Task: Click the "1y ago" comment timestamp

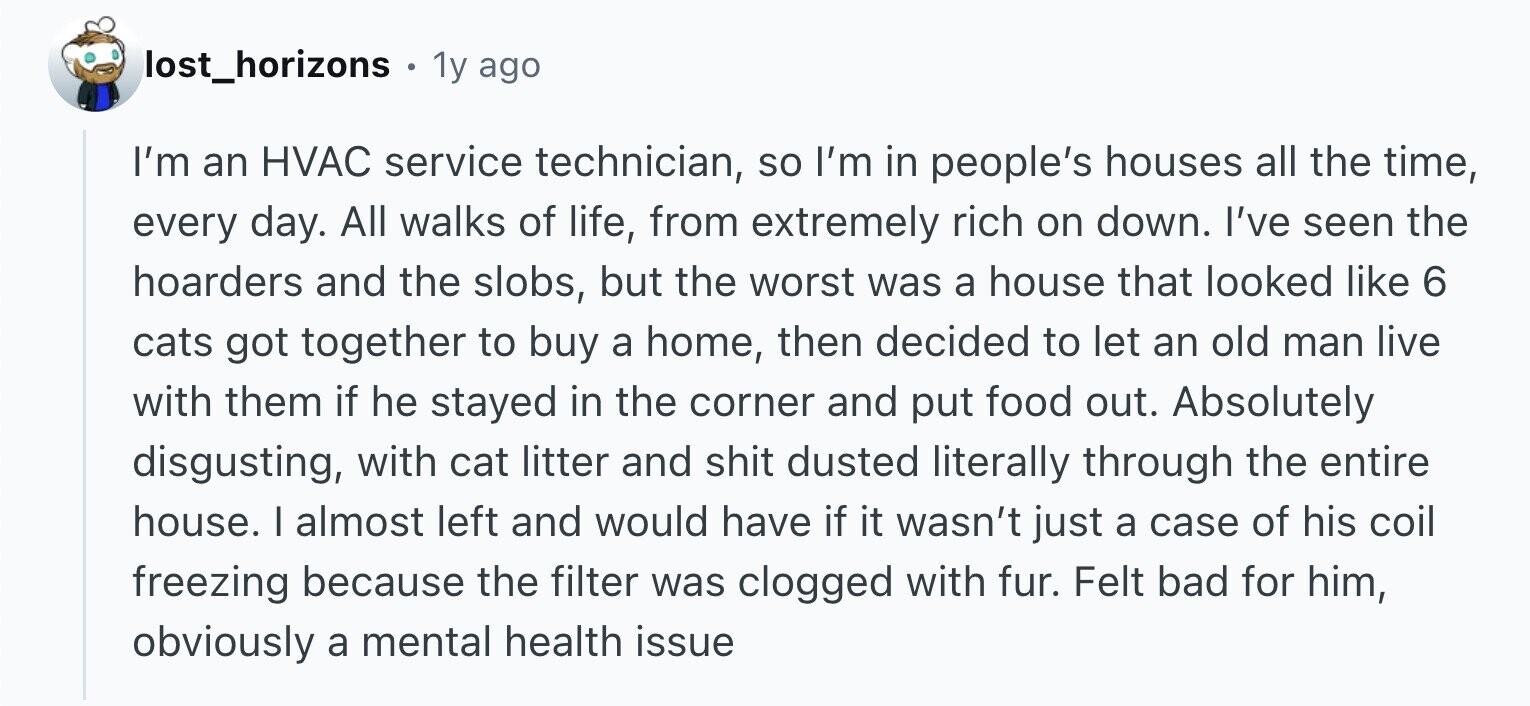Action: (x=486, y=66)
